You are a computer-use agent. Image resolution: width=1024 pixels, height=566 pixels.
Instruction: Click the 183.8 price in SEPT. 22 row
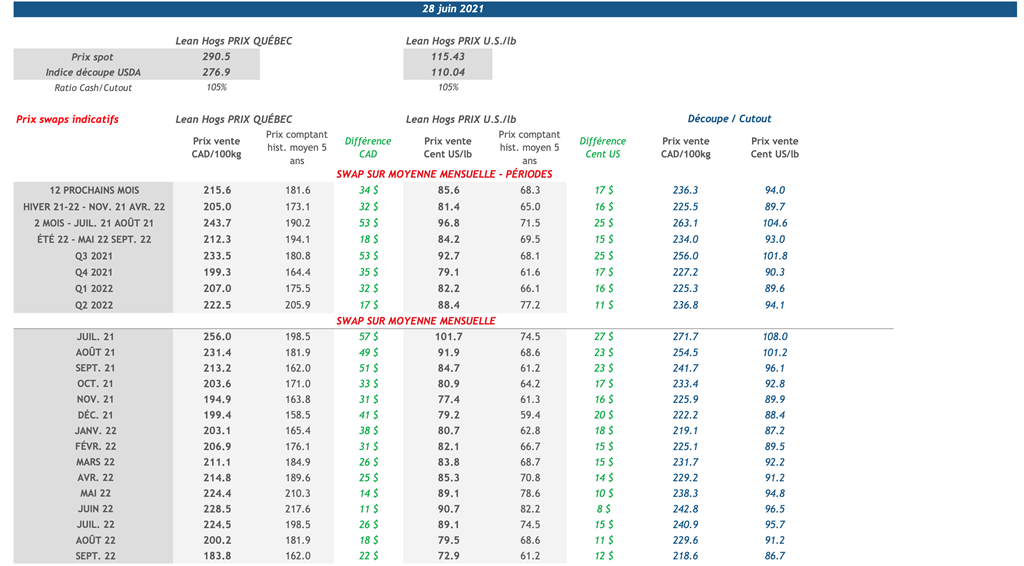[217, 556]
